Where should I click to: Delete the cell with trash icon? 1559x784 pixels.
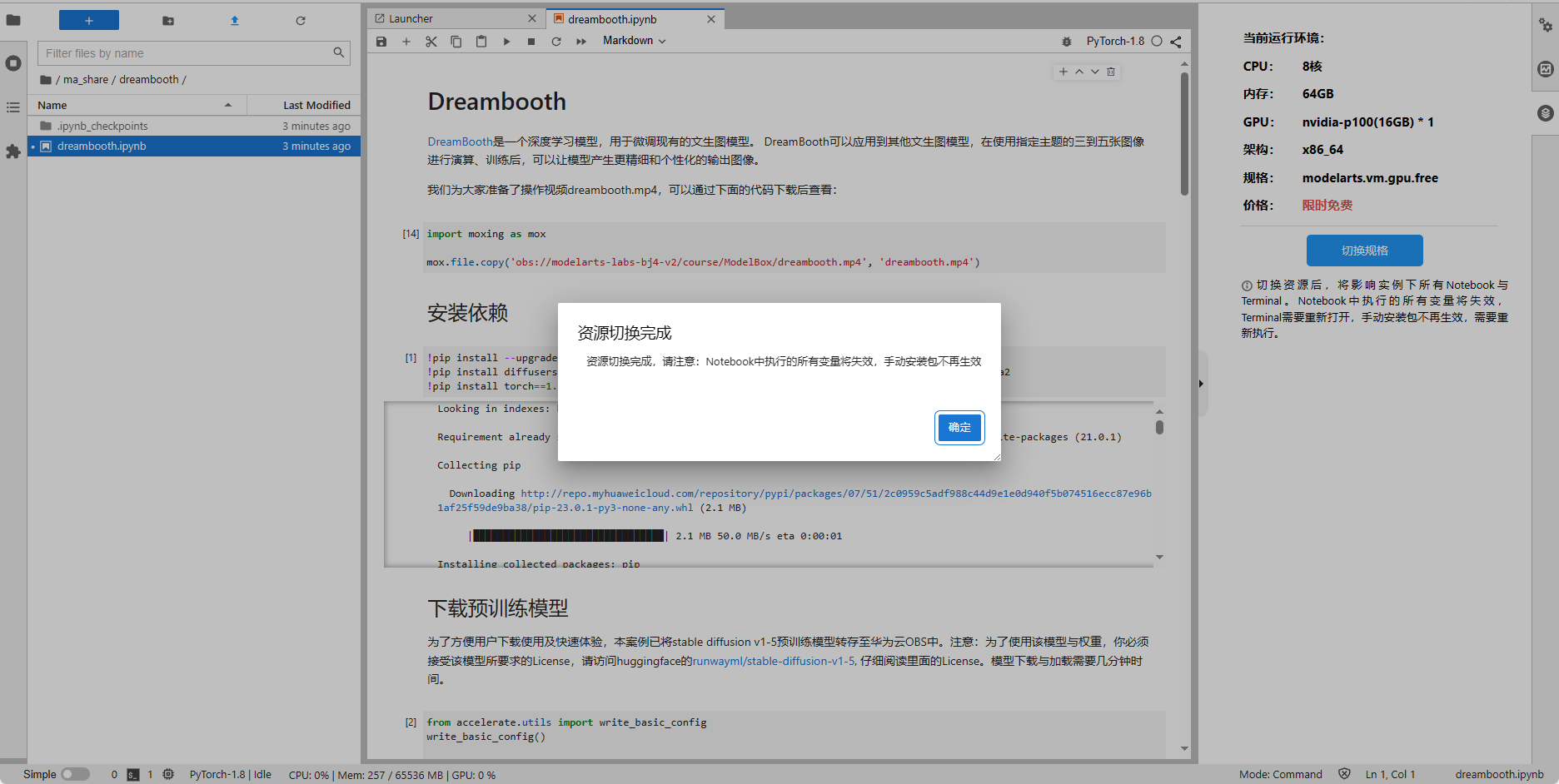click(x=1111, y=72)
